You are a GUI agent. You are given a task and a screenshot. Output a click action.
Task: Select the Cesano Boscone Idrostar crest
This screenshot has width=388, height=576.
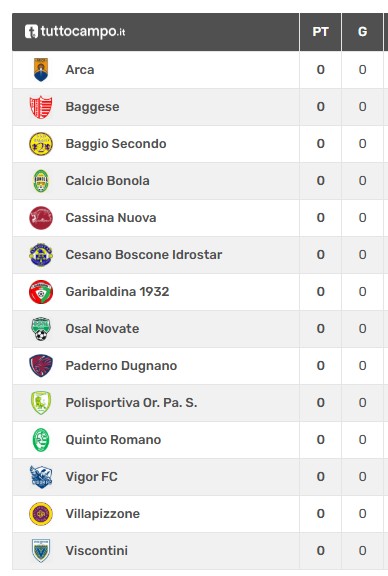click(x=41, y=255)
